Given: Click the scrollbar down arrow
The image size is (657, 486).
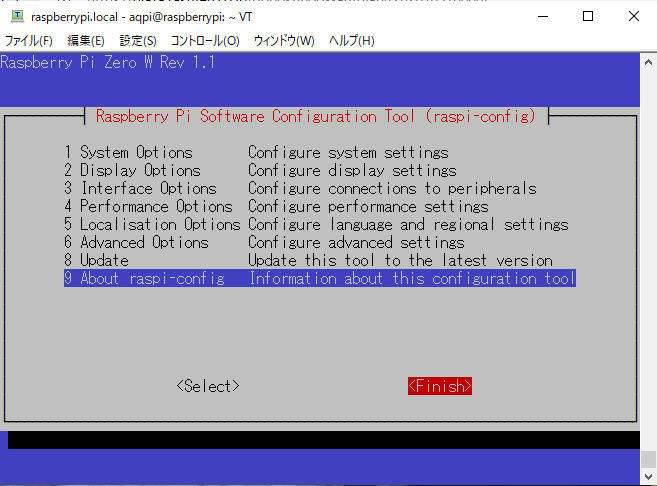Looking at the screenshot, I should (x=648, y=477).
